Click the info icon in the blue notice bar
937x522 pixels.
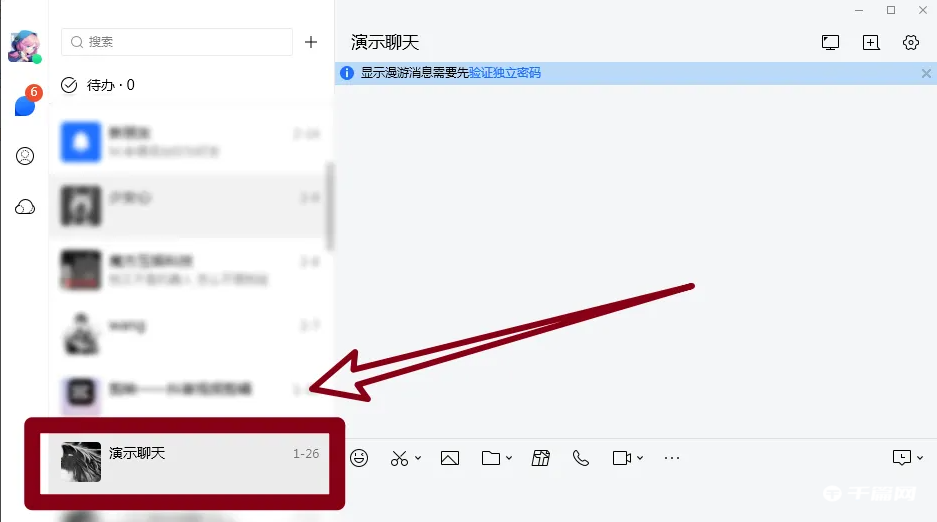click(347, 73)
